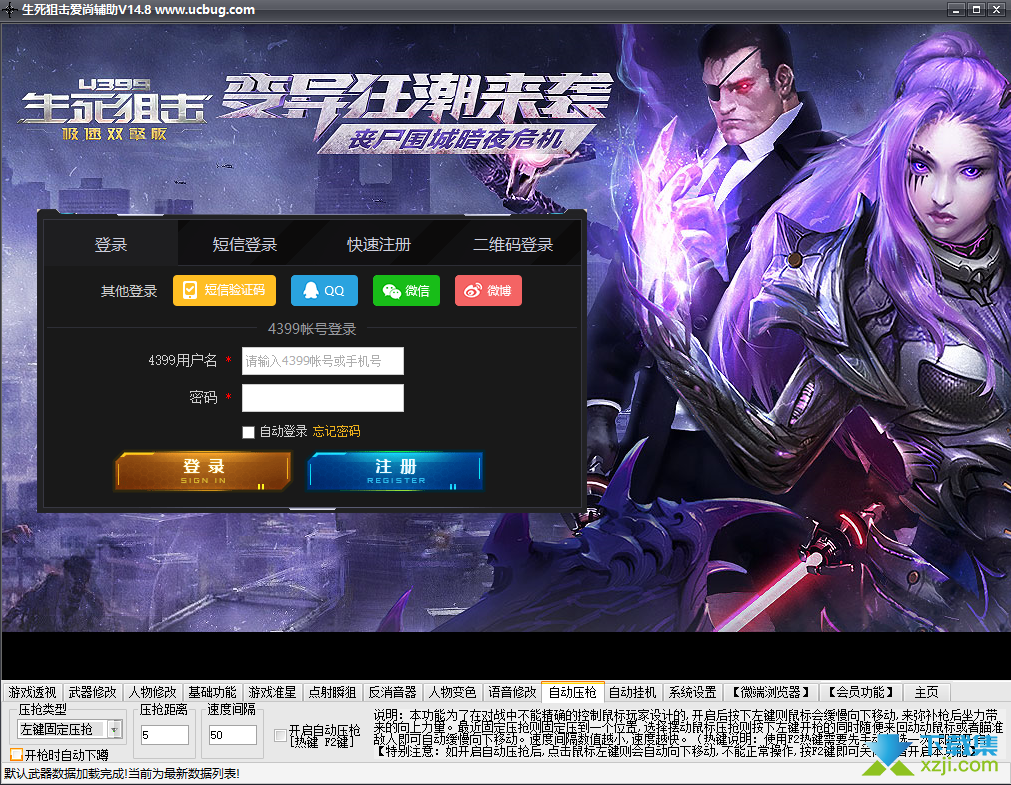Click the app icon in the title bar
Screen dimensions: 1011x785
(x=10, y=10)
